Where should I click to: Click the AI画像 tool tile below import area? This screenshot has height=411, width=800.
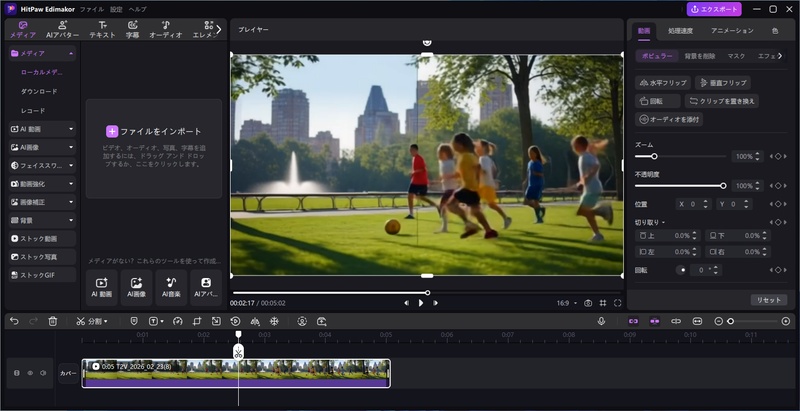tap(136, 288)
